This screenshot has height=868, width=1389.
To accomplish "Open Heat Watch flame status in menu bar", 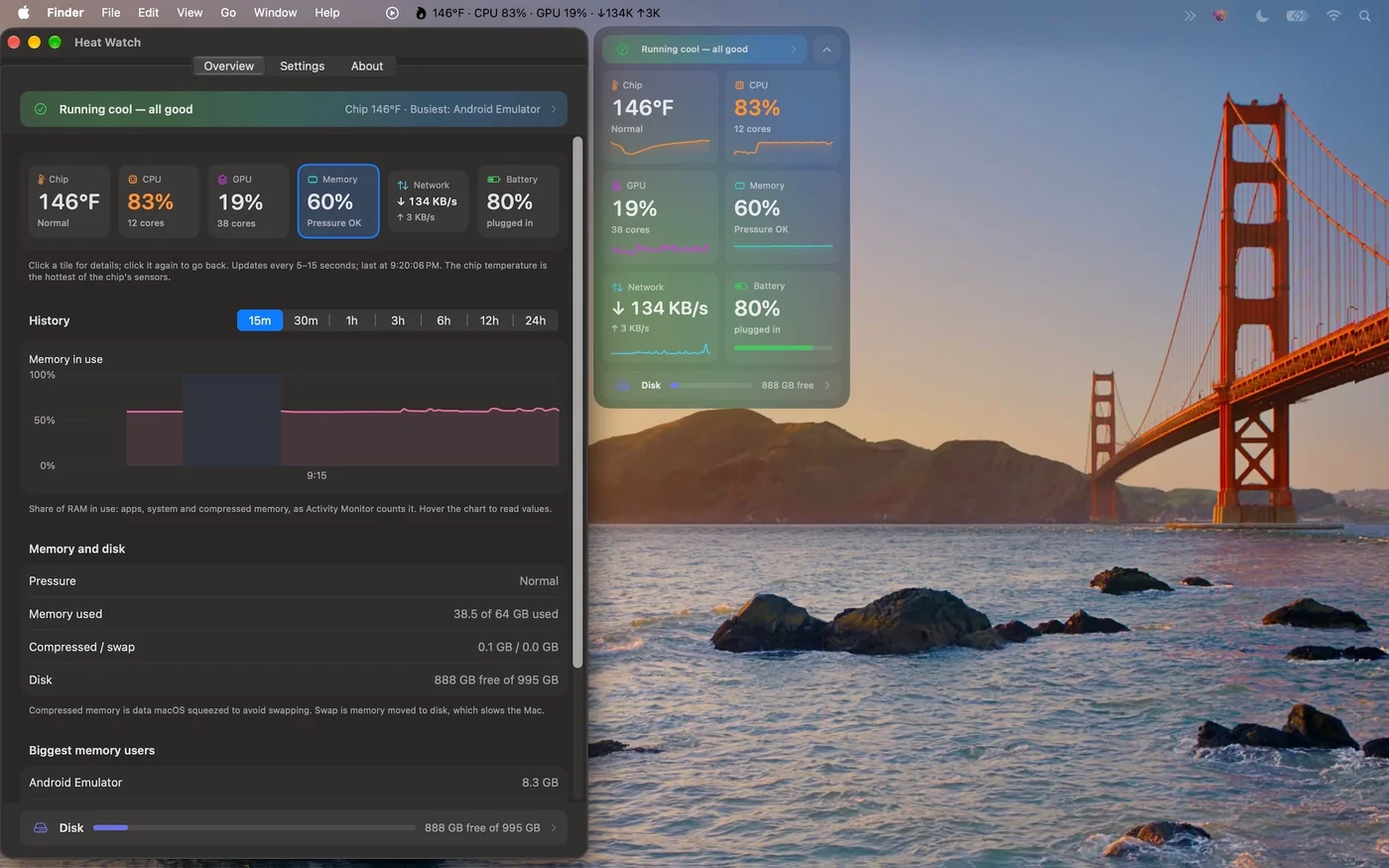I will pos(538,13).
